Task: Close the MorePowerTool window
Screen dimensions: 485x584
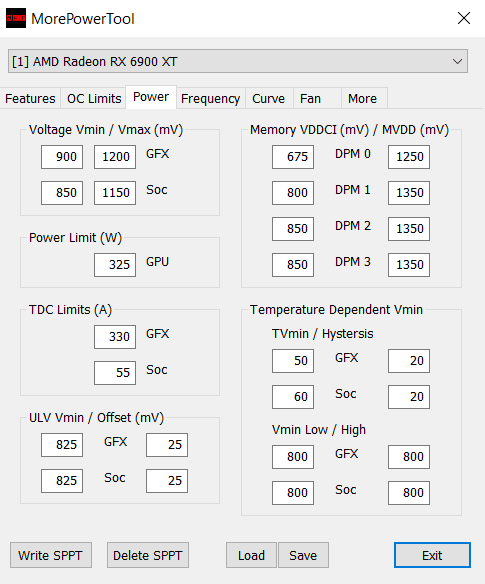Action: (x=464, y=18)
